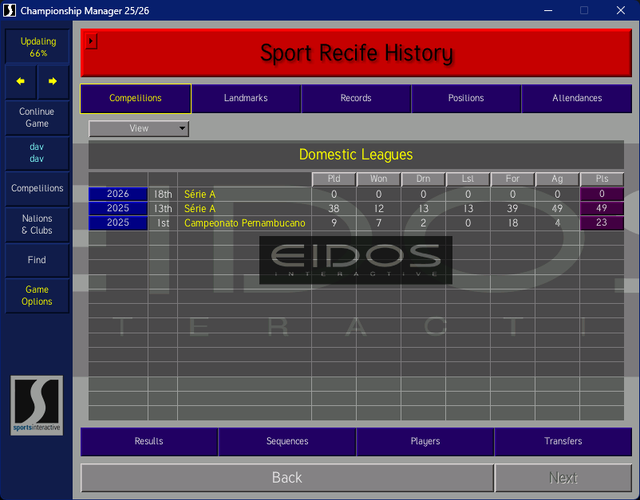
Task: Click the Pts column header
Action: 602,179
